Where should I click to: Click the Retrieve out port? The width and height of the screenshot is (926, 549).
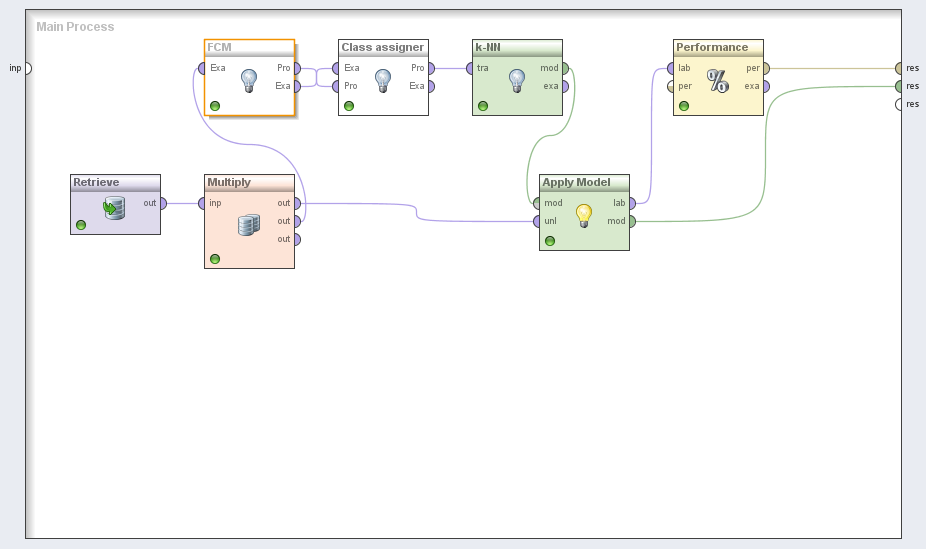163,203
